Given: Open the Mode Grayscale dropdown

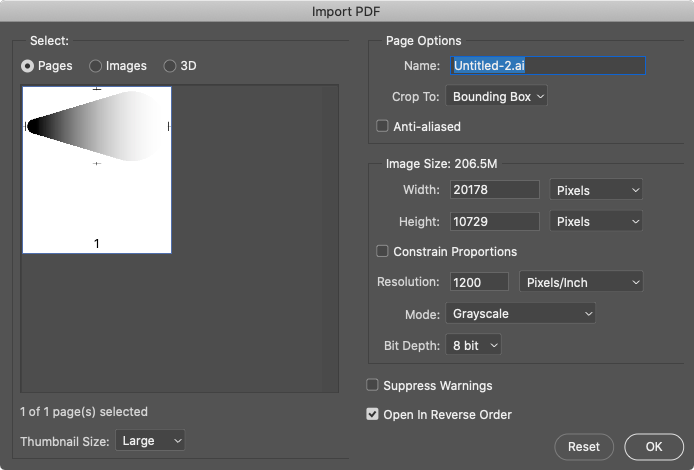Looking at the screenshot, I should [x=519, y=314].
